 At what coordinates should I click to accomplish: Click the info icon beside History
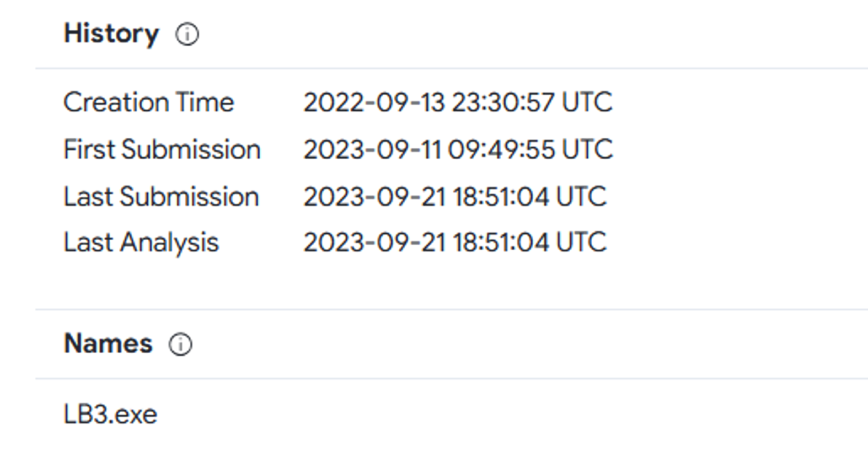click(187, 34)
